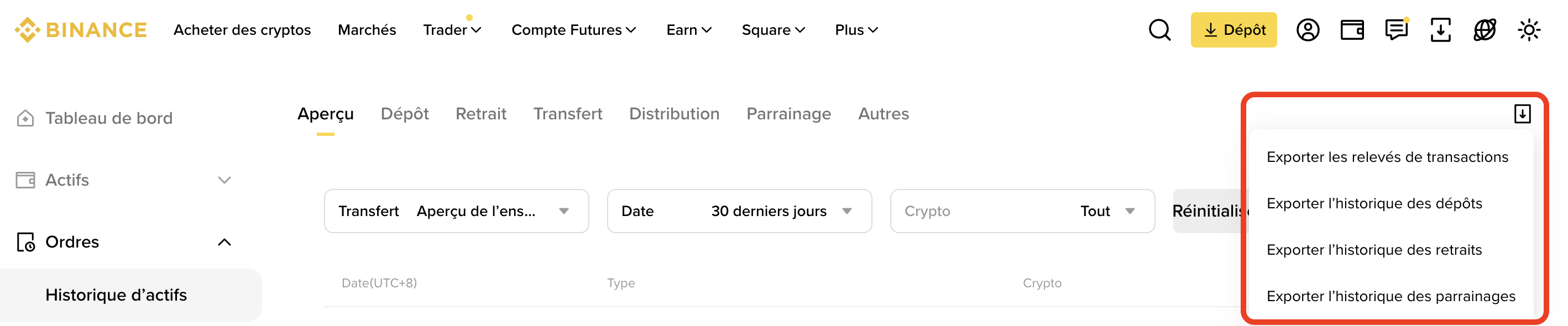This screenshot has height=326, width=1568.
Task: Expand the Actifs sidebar section
Action: coord(224,180)
